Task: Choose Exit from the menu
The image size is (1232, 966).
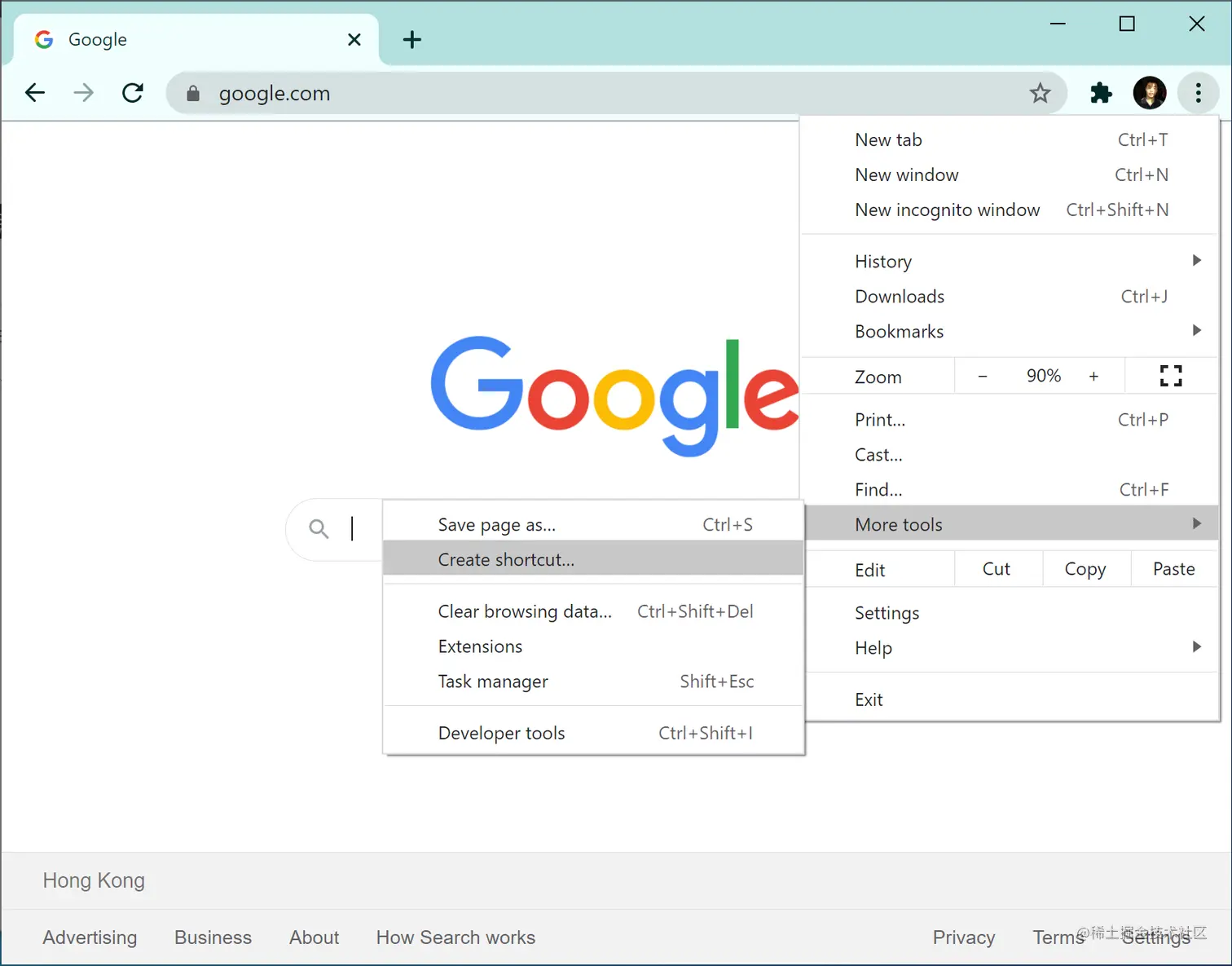Action: click(1010, 699)
